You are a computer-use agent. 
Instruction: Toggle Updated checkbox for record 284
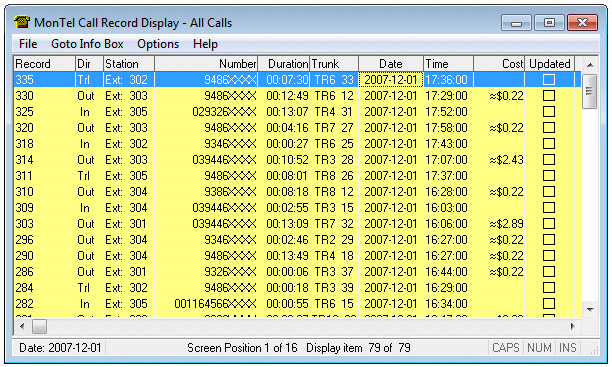(x=549, y=288)
